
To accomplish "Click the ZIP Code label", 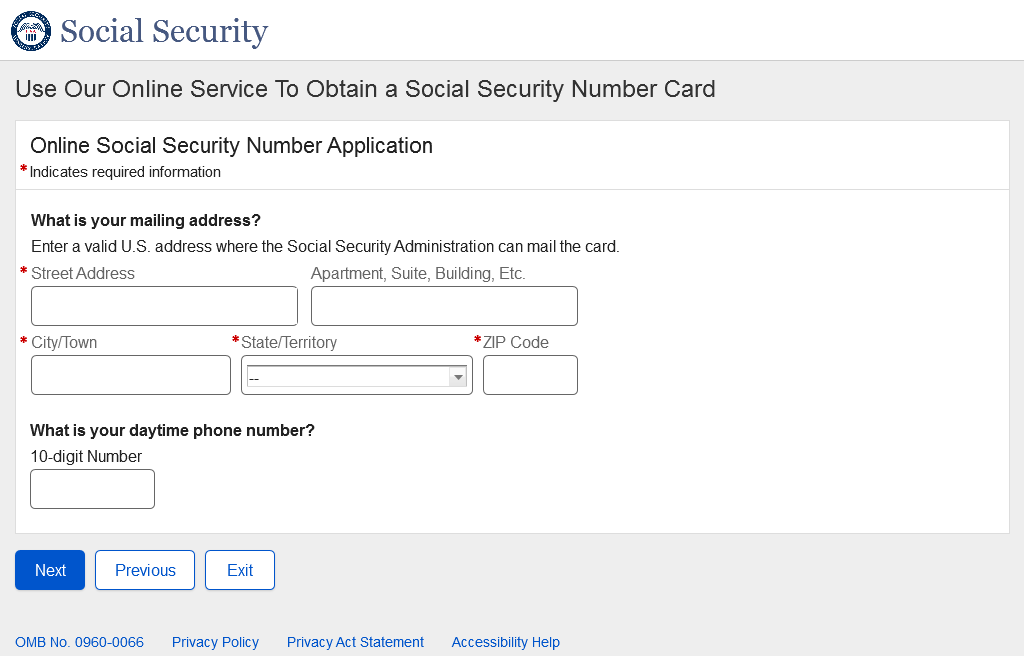I will pos(516,342).
